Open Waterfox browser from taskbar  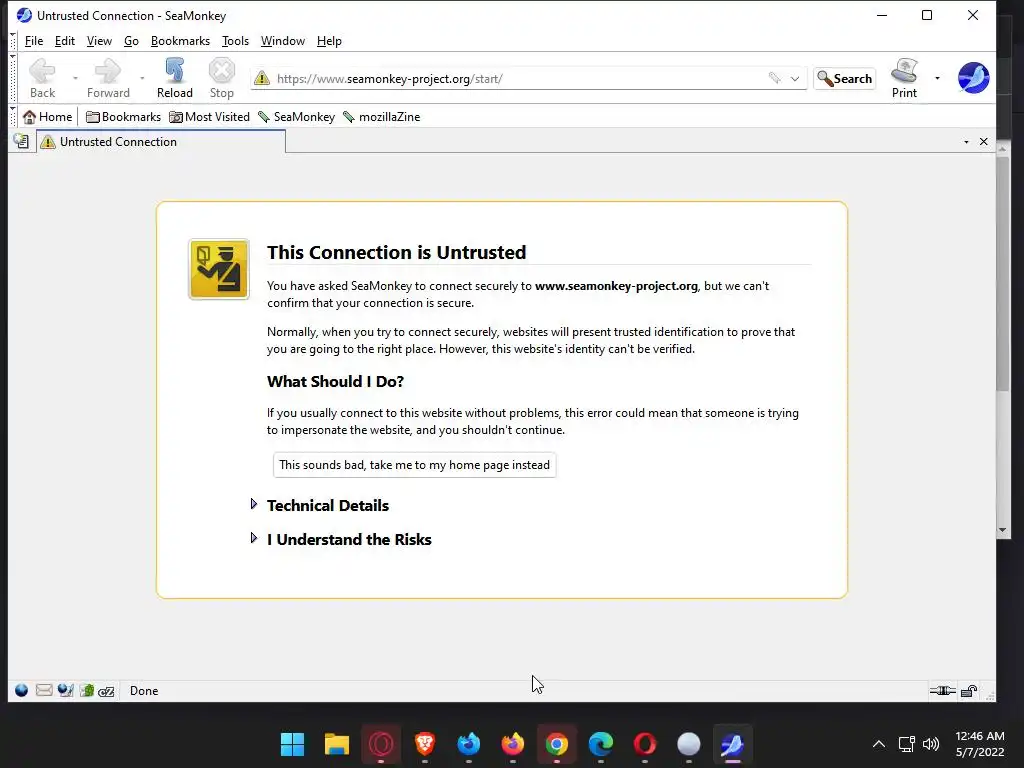click(x=469, y=744)
